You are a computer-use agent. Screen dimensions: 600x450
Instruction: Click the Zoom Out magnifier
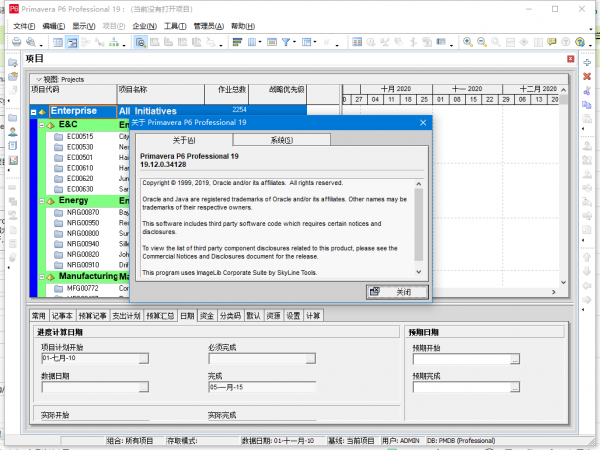[482, 42]
